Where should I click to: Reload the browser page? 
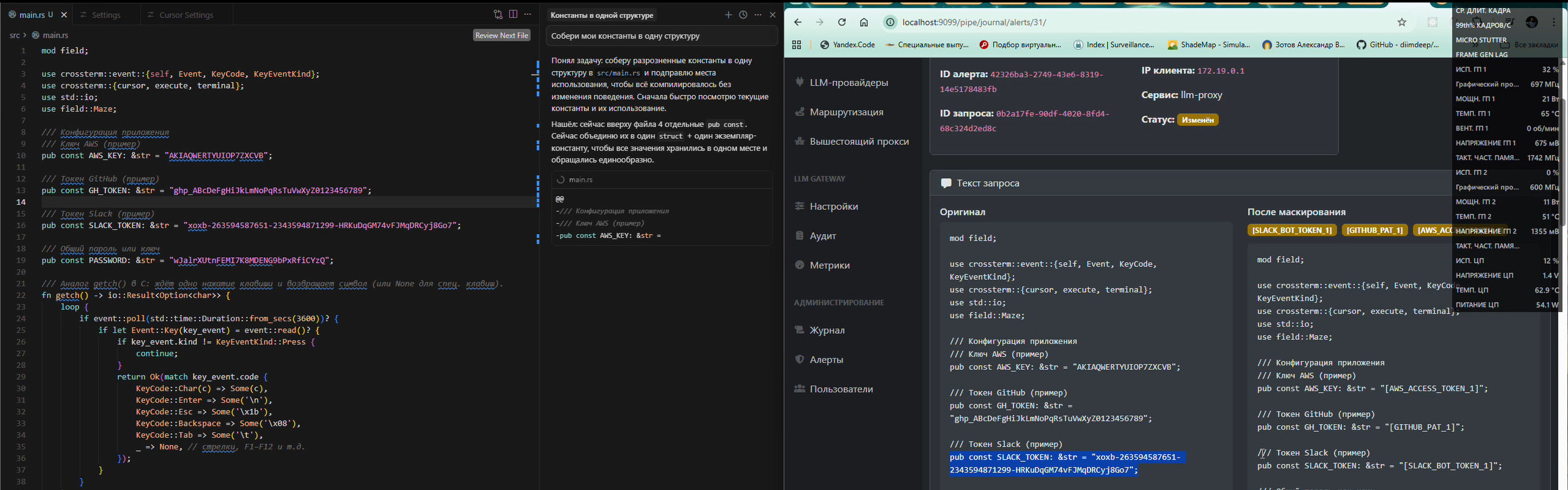842,22
